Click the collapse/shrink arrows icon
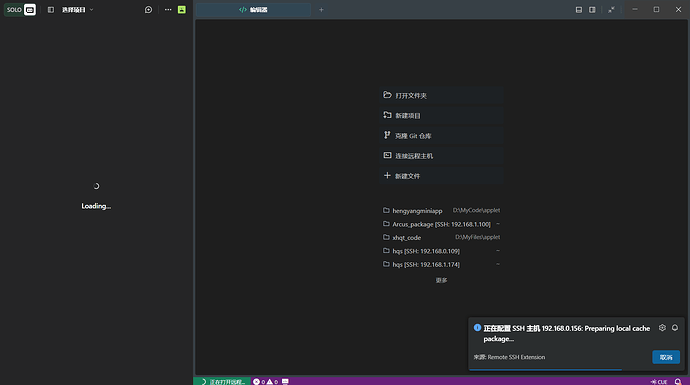Image resolution: width=690 pixels, height=385 pixels. pos(611,10)
